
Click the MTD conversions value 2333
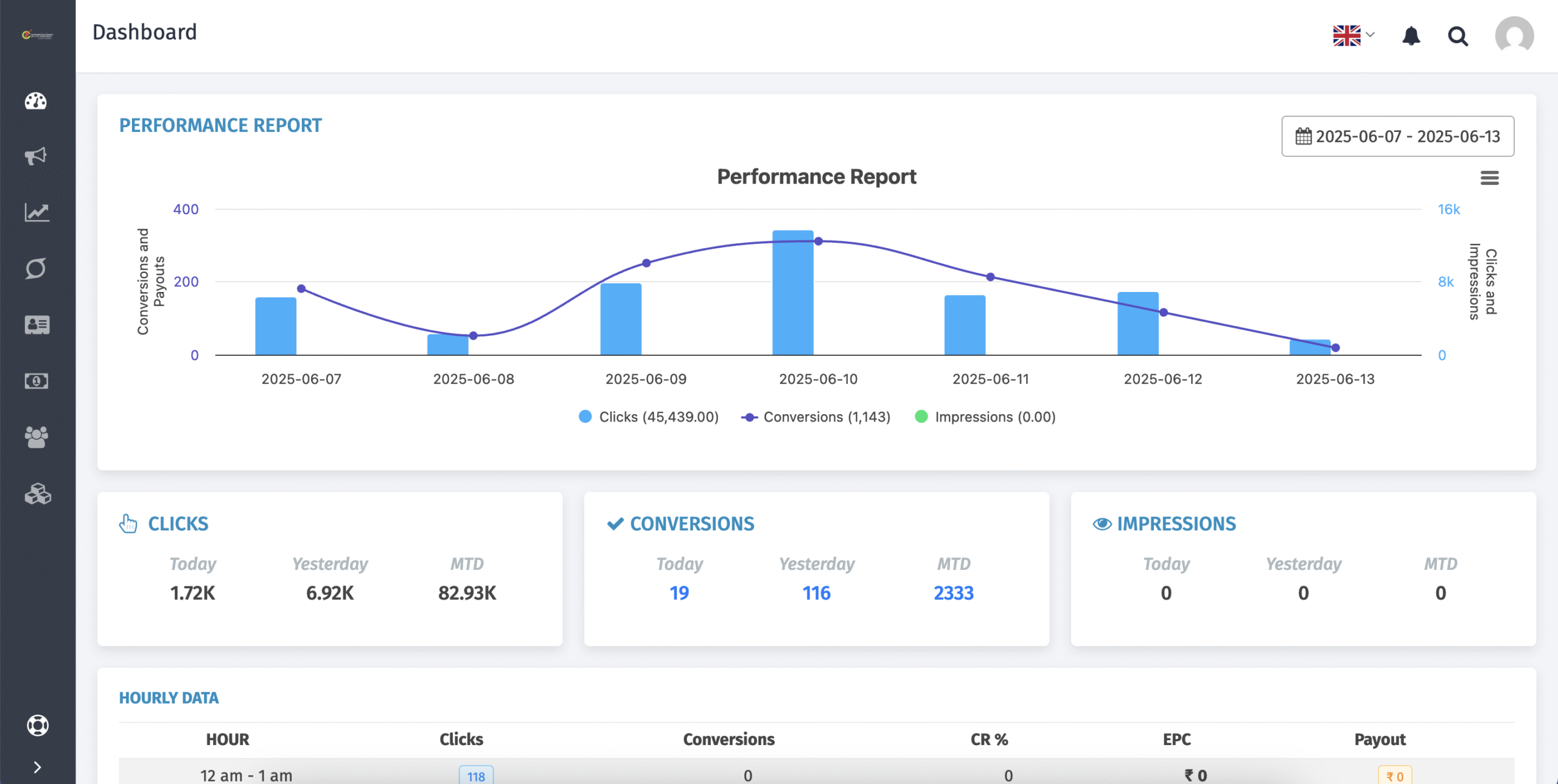click(x=953, y=593)
